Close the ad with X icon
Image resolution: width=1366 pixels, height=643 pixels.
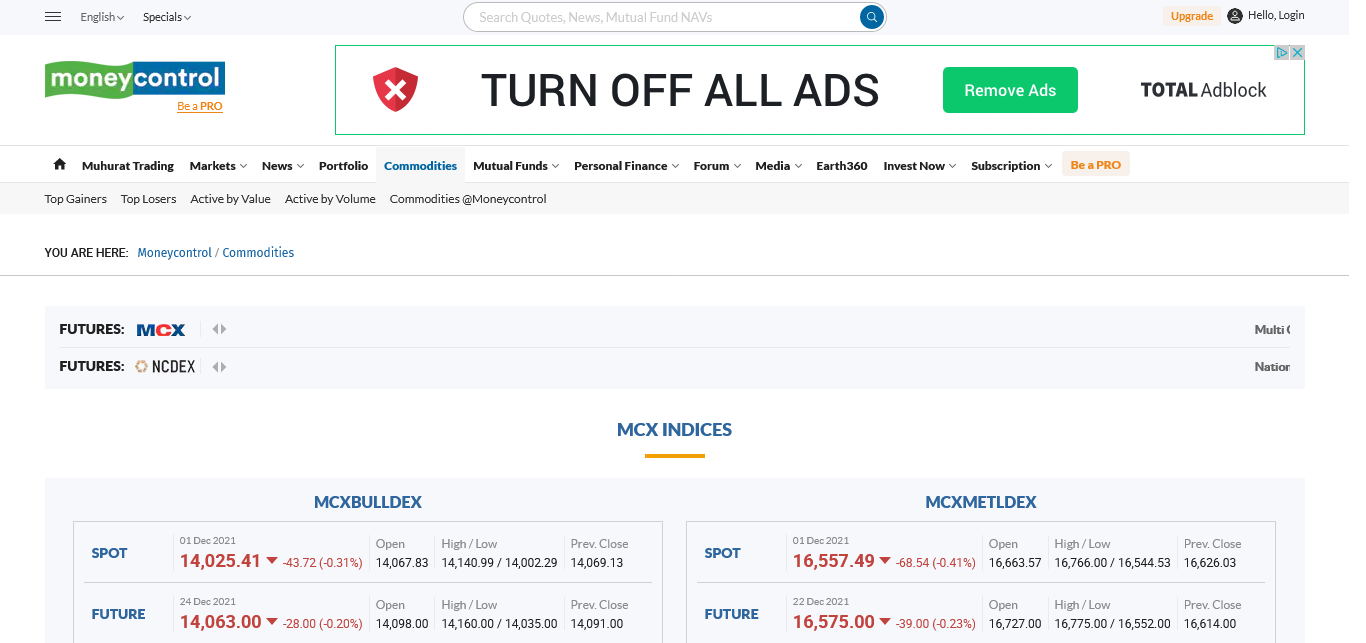(1297, 53)
